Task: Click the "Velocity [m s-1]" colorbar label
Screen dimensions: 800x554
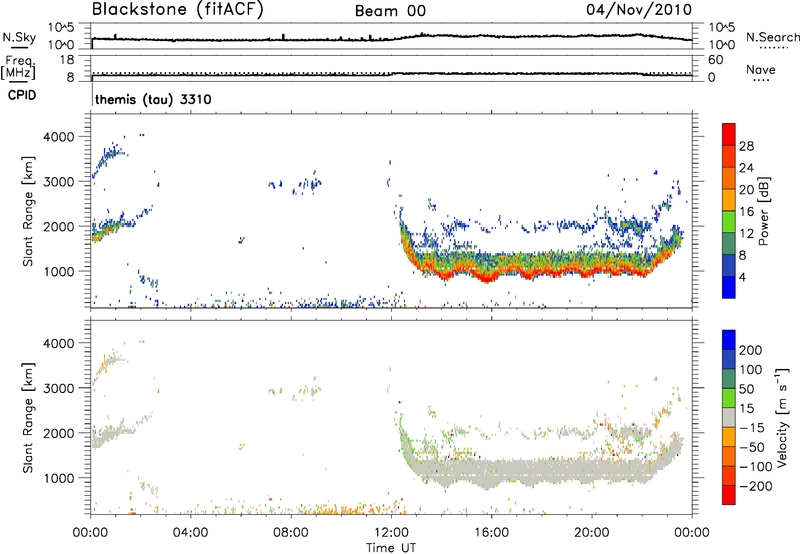Action: [x=782, y=417]
